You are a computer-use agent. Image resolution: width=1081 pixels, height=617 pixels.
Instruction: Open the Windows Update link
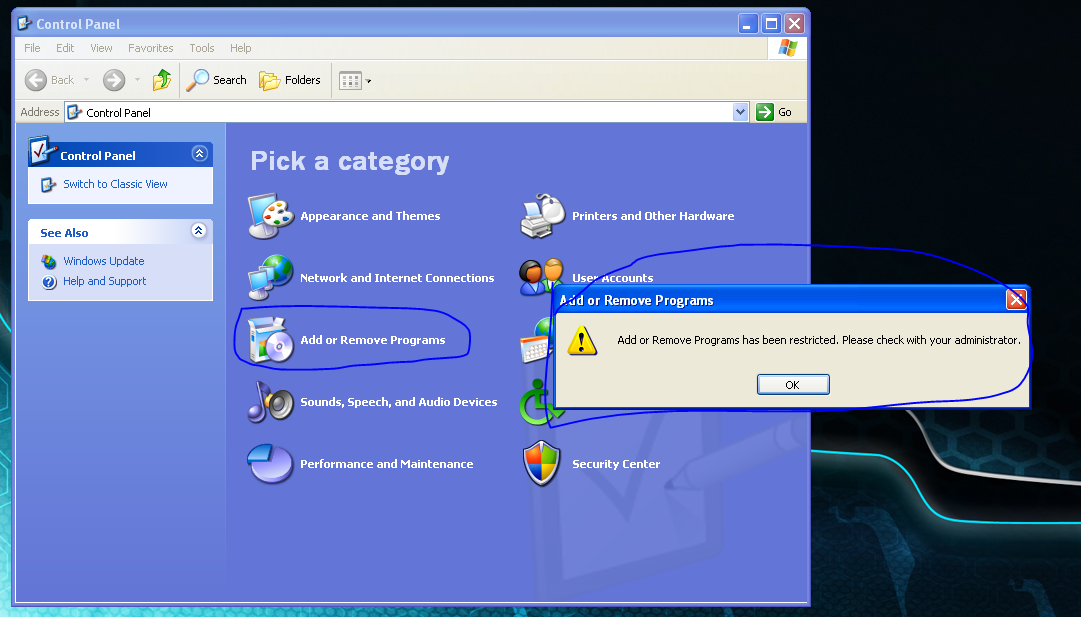pos(104,261)
